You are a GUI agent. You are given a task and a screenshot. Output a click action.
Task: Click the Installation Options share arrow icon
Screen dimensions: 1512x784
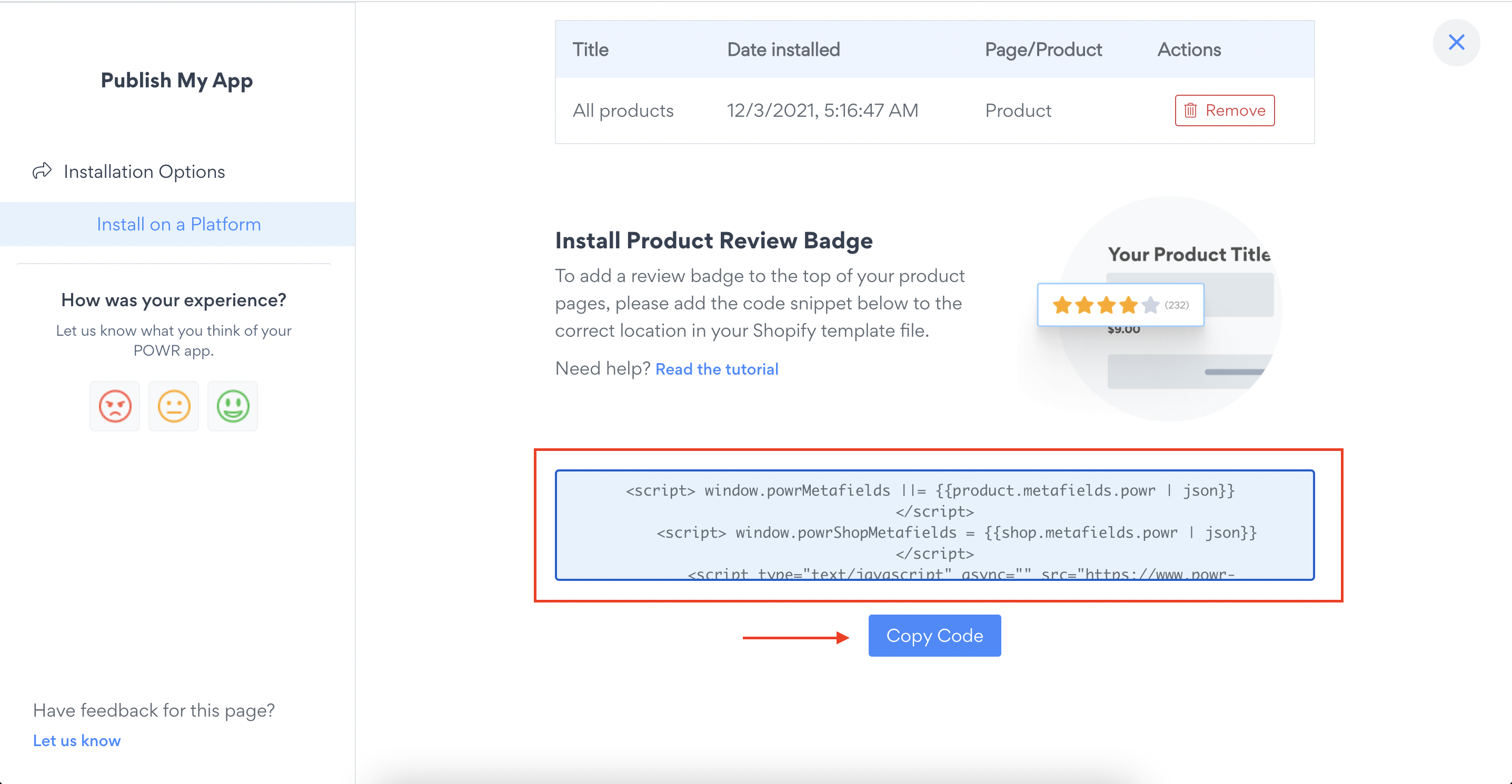pos(42,171)
